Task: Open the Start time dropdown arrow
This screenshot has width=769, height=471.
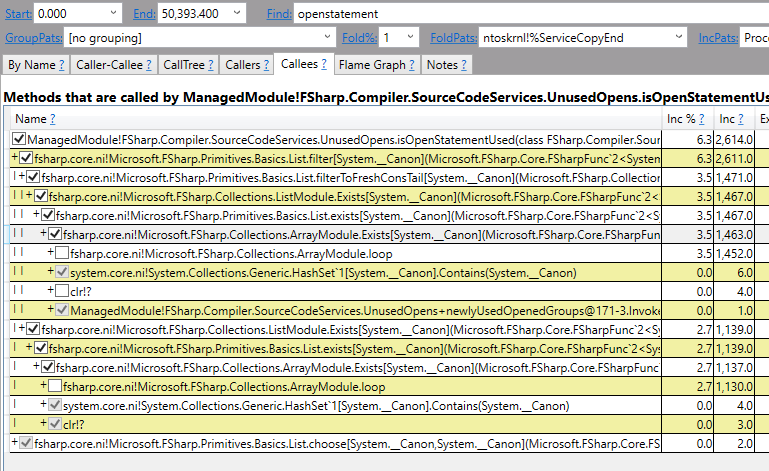Action: pyautogui.click(x=113, y=13)
